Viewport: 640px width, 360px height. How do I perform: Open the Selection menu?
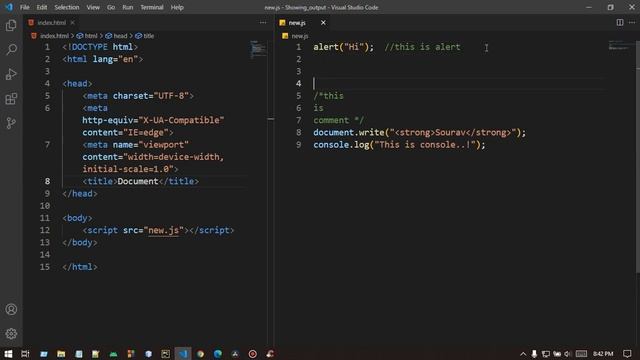(x=67, y=7)
